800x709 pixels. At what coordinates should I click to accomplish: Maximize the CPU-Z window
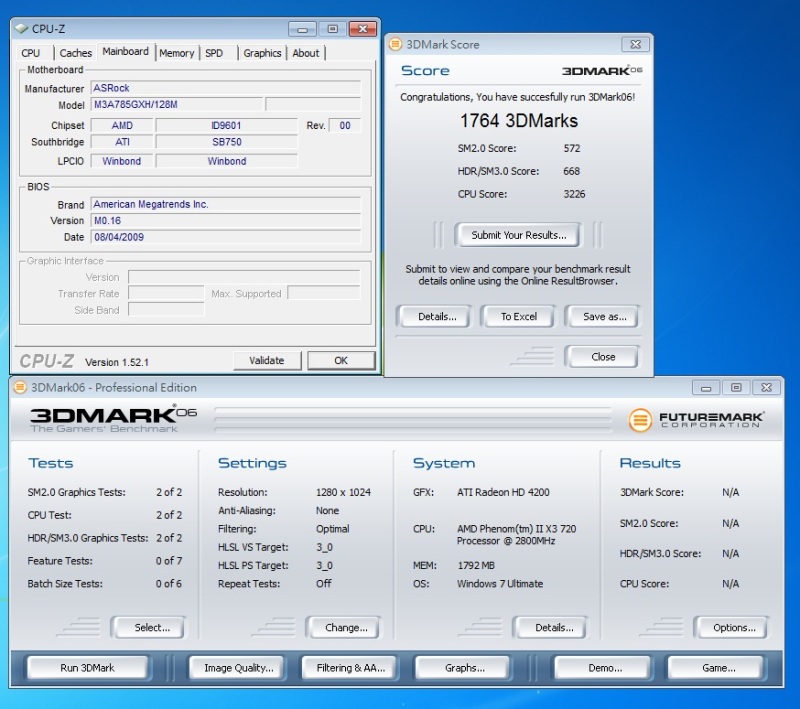pyautogui.click(x=333, y=29)
